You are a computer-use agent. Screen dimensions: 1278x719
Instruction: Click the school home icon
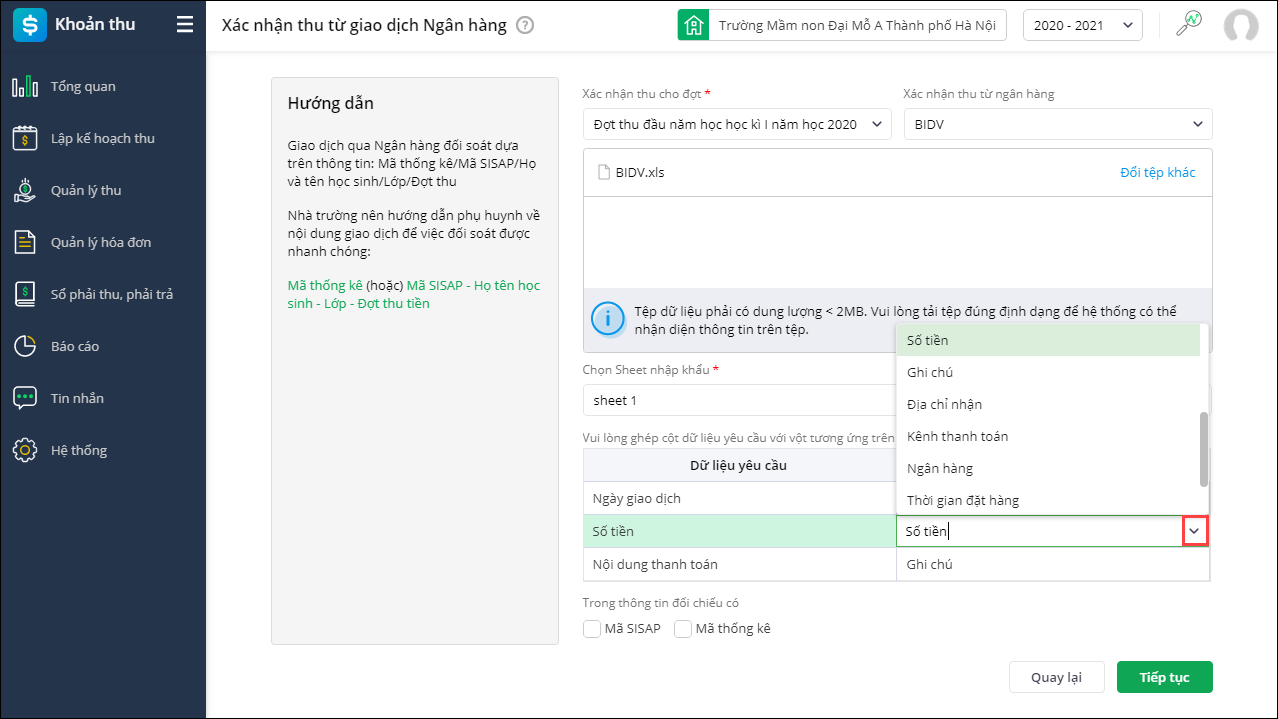[693, 25]
